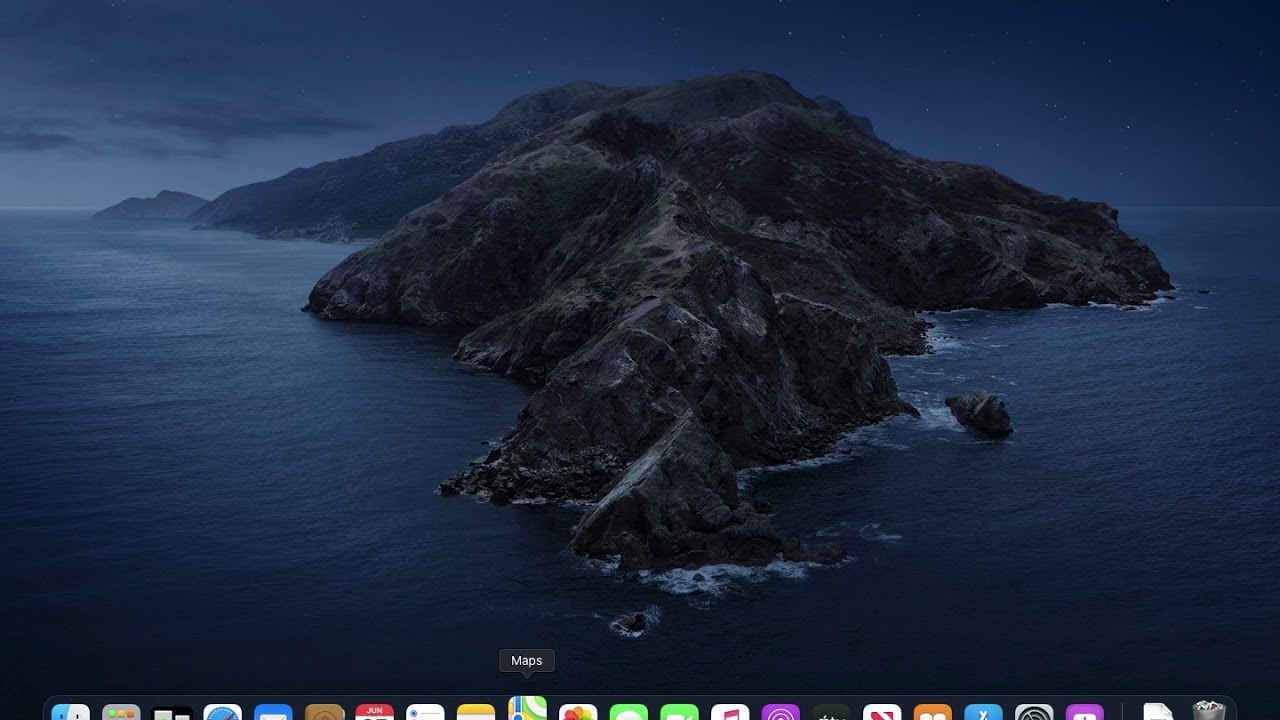Launch FaceTime from the Dock
The image size is (1280, 720).
tap(680, 712)
